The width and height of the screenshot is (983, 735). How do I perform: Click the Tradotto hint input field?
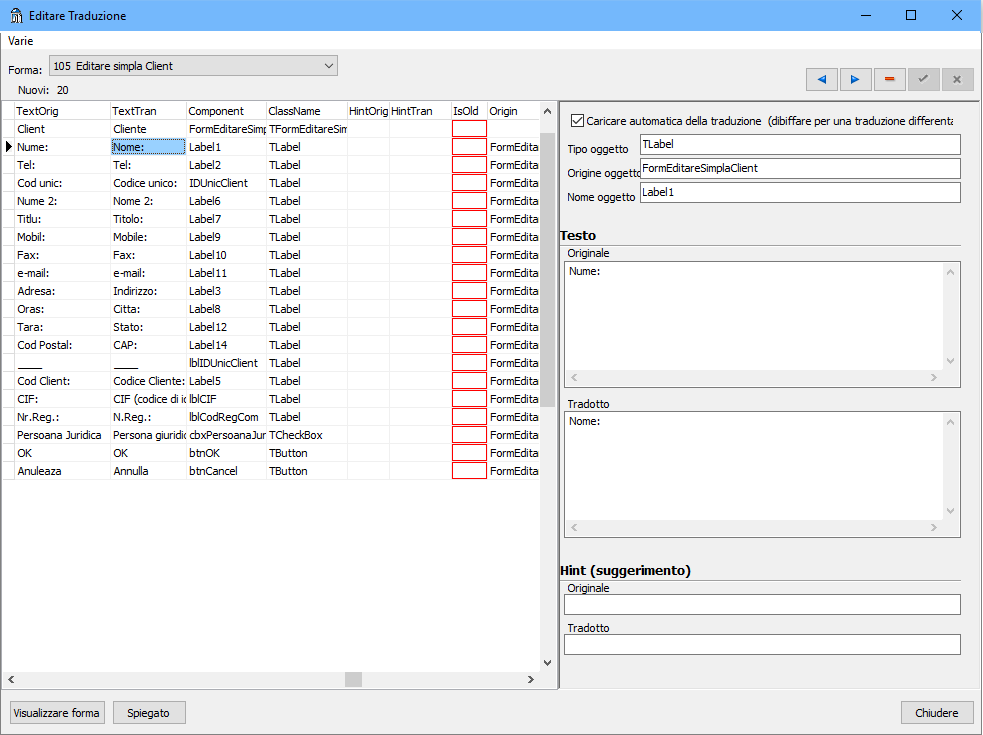click(761, 645)
